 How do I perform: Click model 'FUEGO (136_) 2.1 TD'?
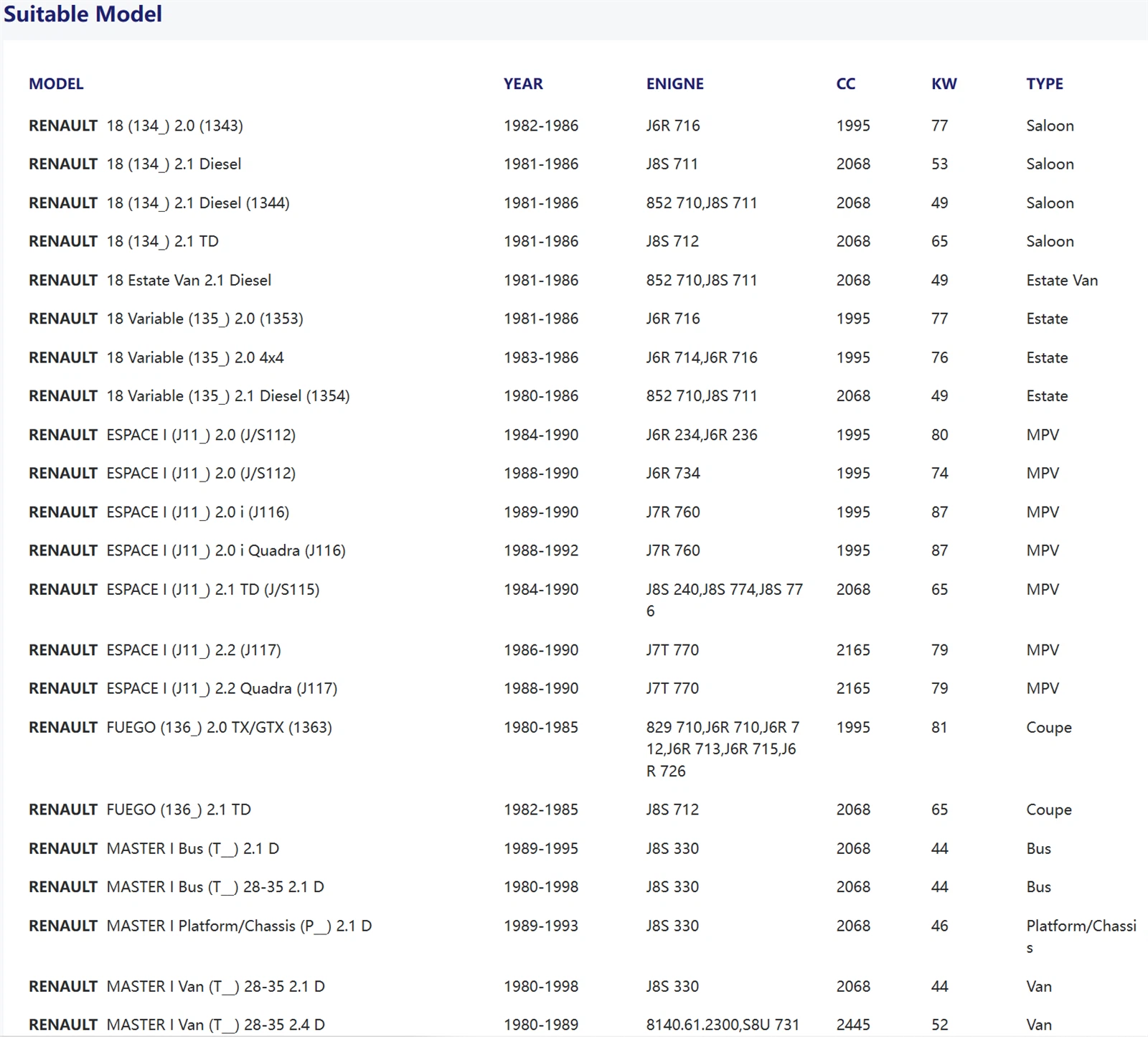[179, 810]
